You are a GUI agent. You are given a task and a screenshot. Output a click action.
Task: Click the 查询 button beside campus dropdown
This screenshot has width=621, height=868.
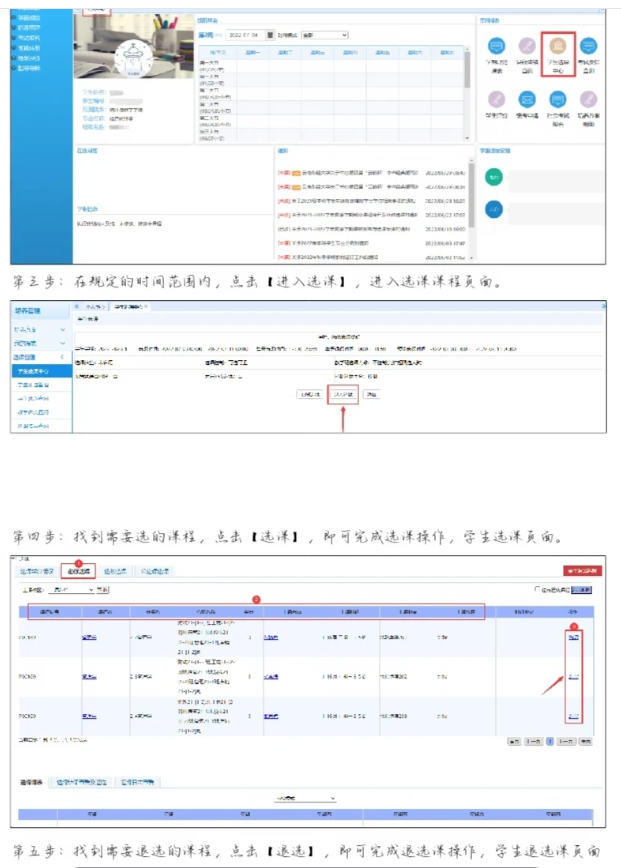click(x=103, y=590)
